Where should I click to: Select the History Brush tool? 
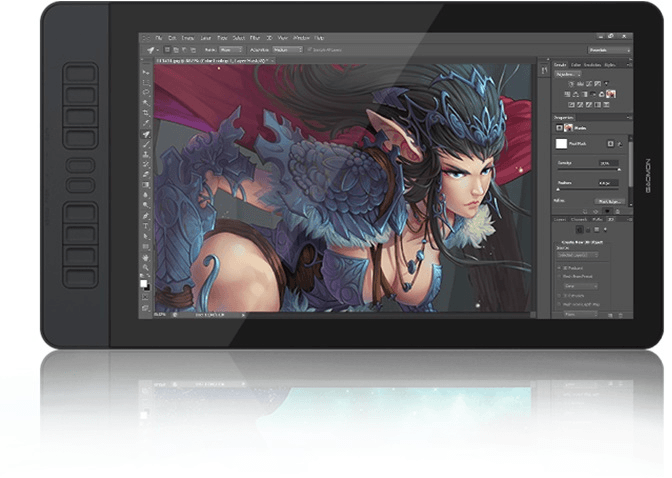tap(146, 165)
